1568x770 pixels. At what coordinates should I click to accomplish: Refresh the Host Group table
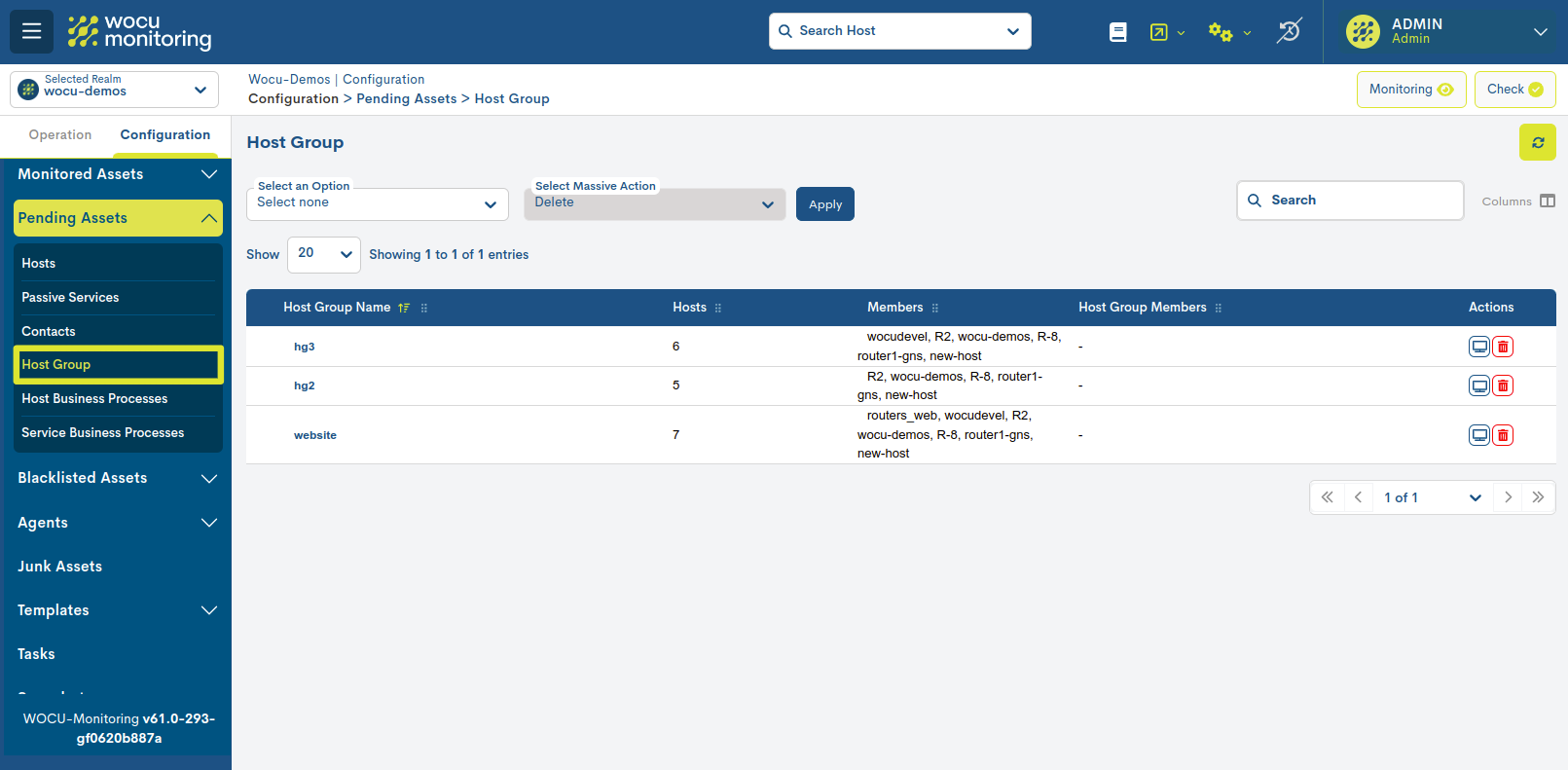[1538, 142]
